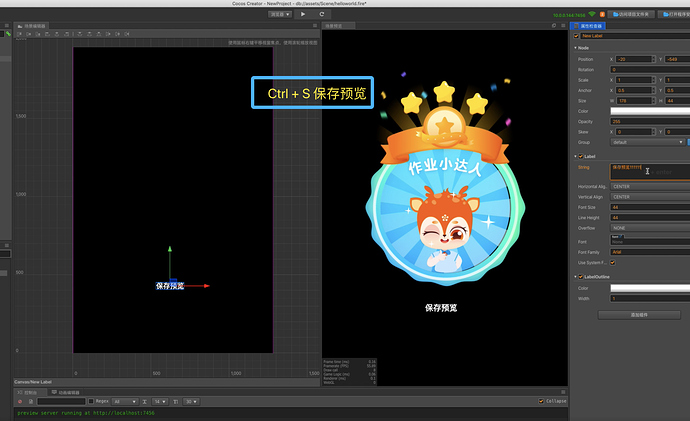
Task: Click the third distribute icon in scene toolbar
Action: [x=99, y=34]
